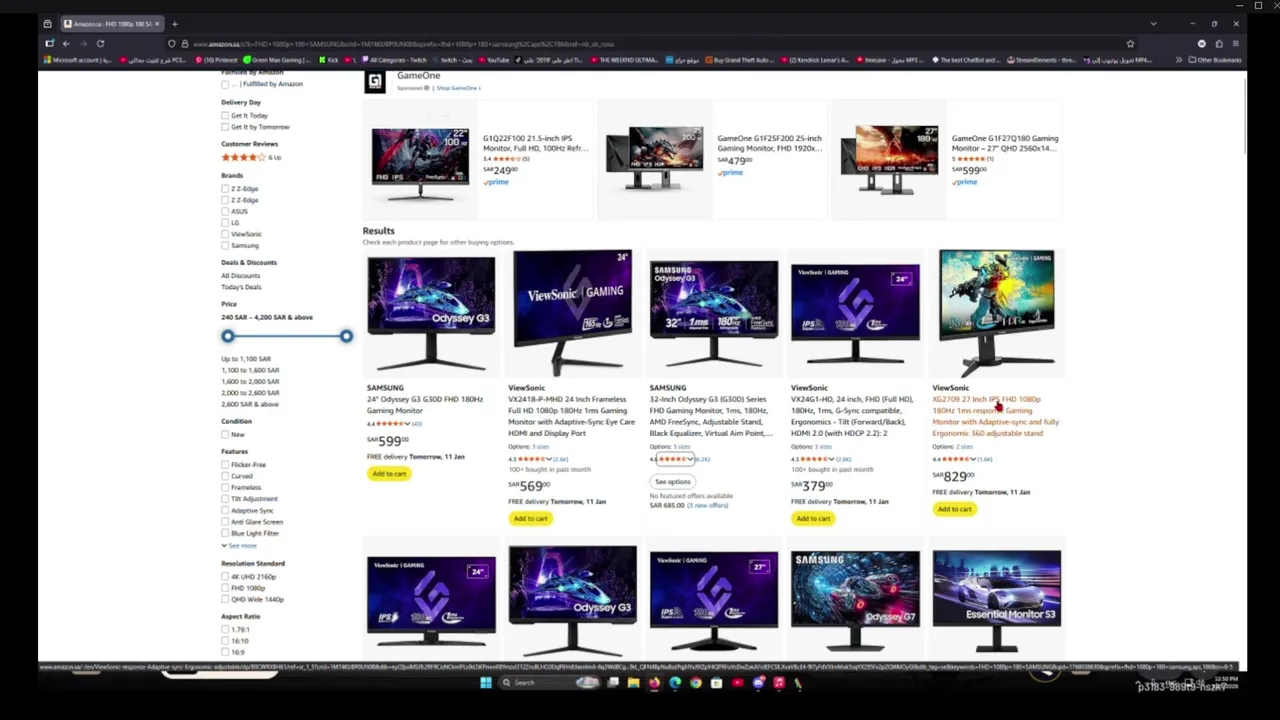Open the GameOne brand logo

tap(375, 83)
